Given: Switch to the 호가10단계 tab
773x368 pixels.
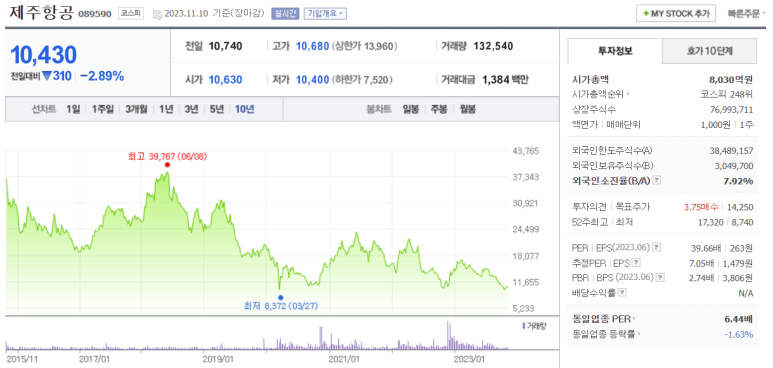Looking at the screenshot, I should [x=709, y=51].
